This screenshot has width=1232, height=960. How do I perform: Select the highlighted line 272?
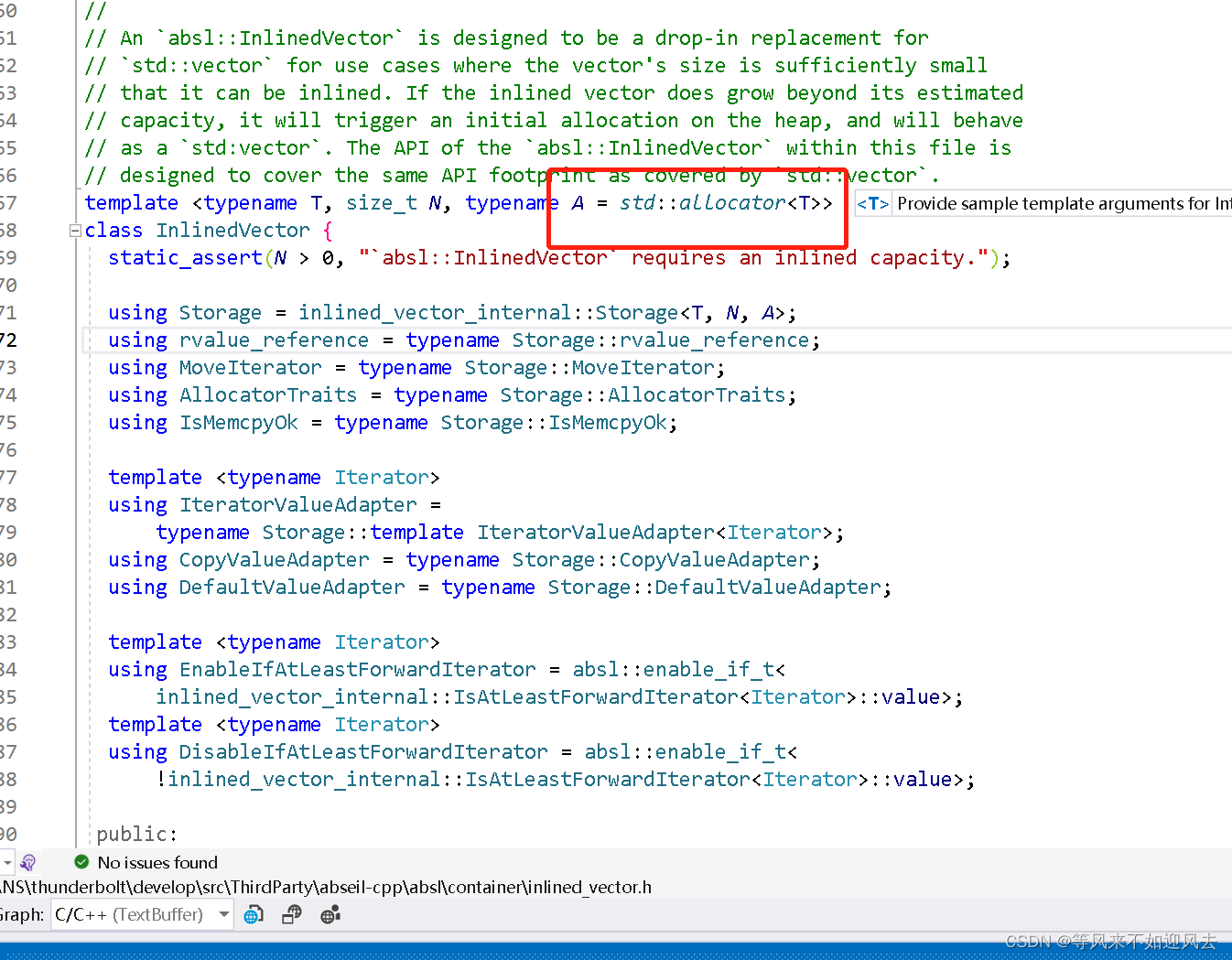click(x=458, y=340)
